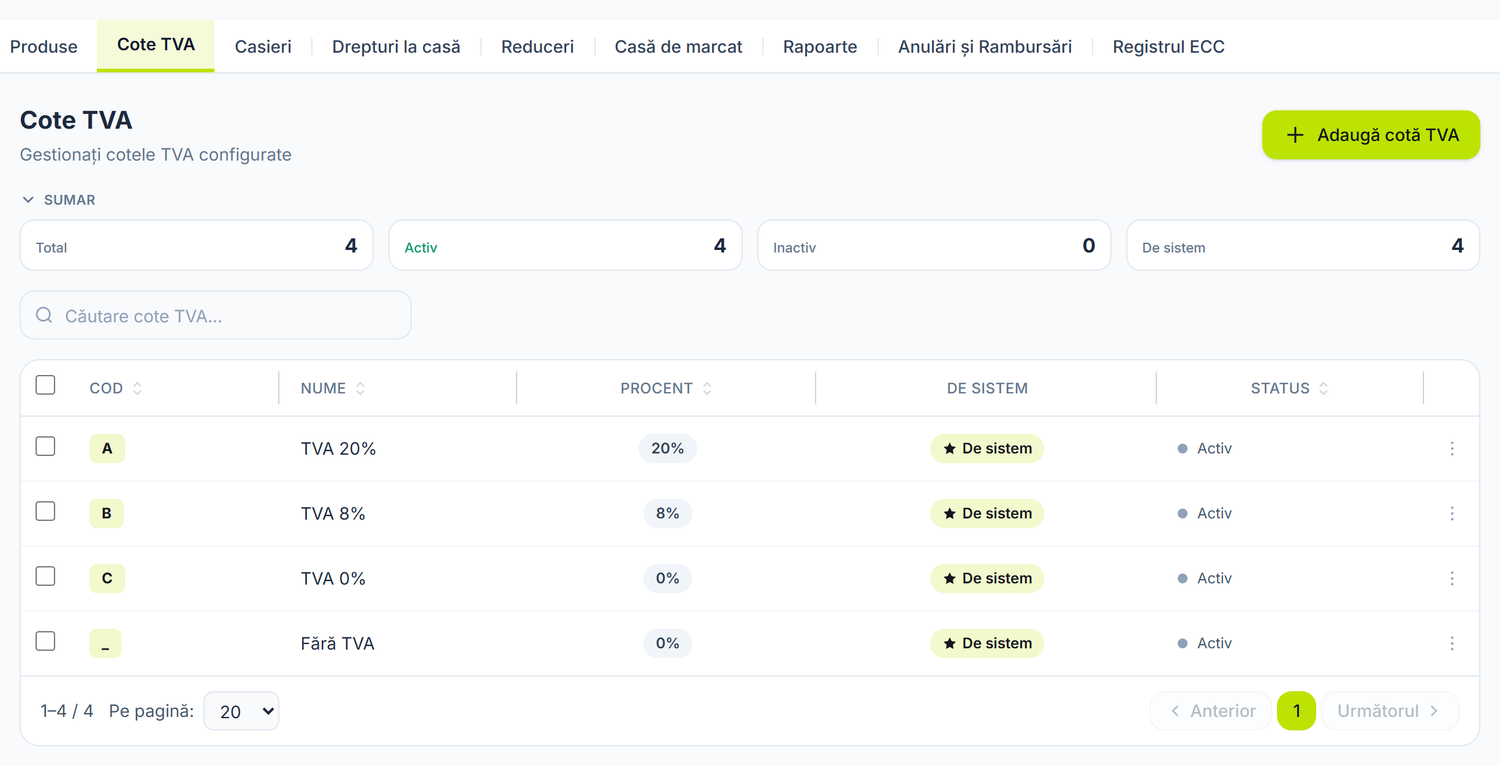Switch to the Produse tab
1500x766 pixels.
(44, 47)
